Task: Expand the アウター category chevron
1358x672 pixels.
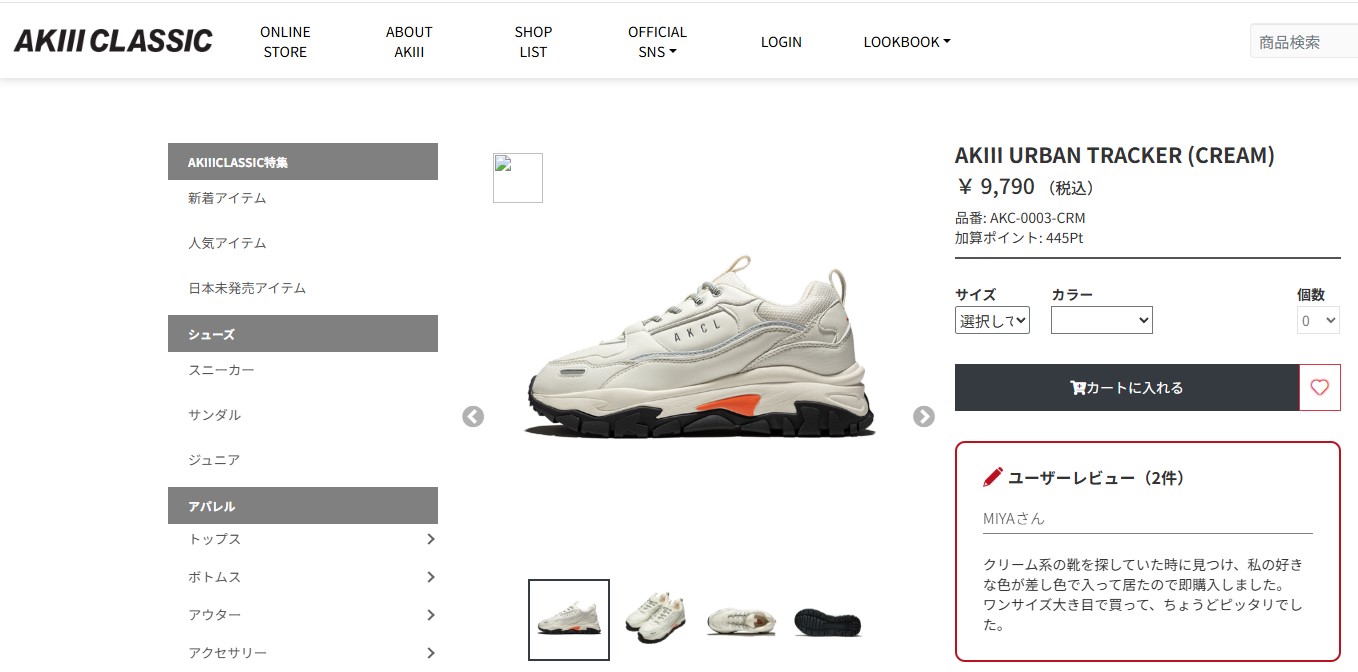Action: (x=431, y=615)
